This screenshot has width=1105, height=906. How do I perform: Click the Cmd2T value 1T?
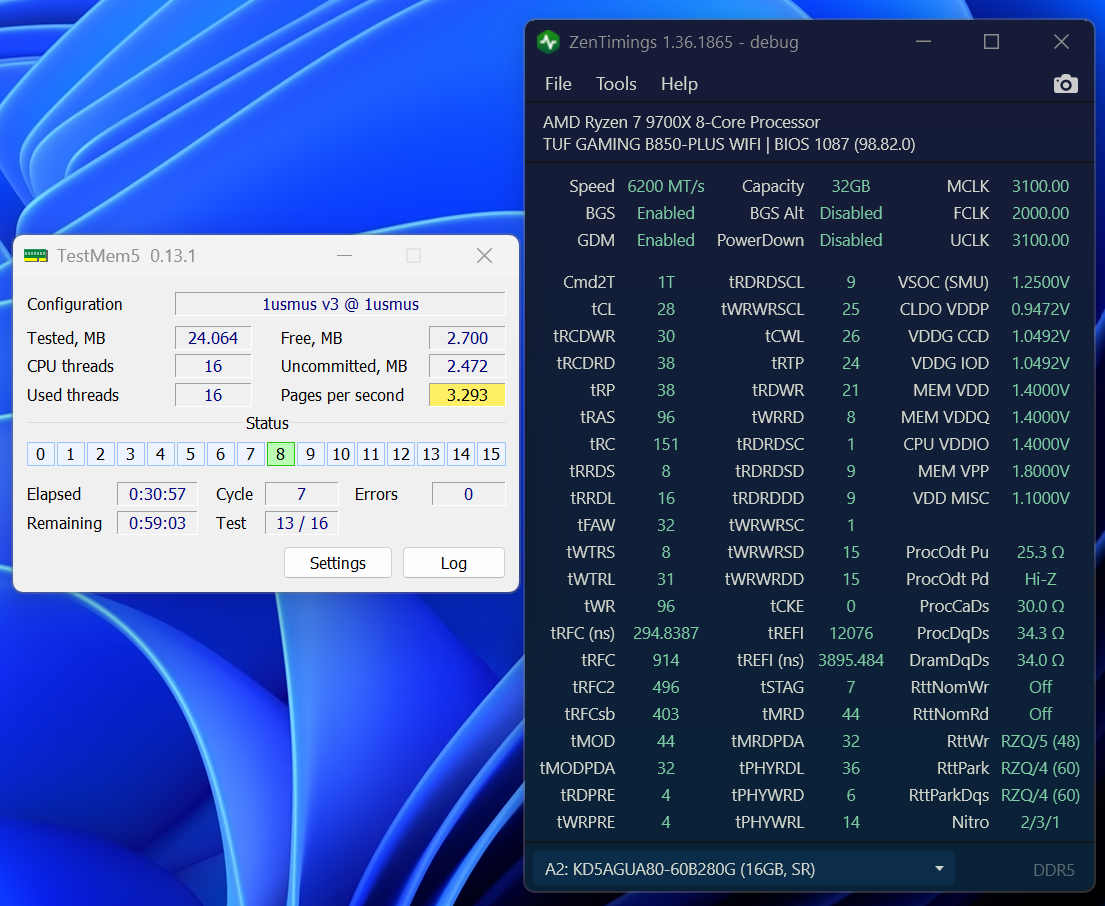666,283
